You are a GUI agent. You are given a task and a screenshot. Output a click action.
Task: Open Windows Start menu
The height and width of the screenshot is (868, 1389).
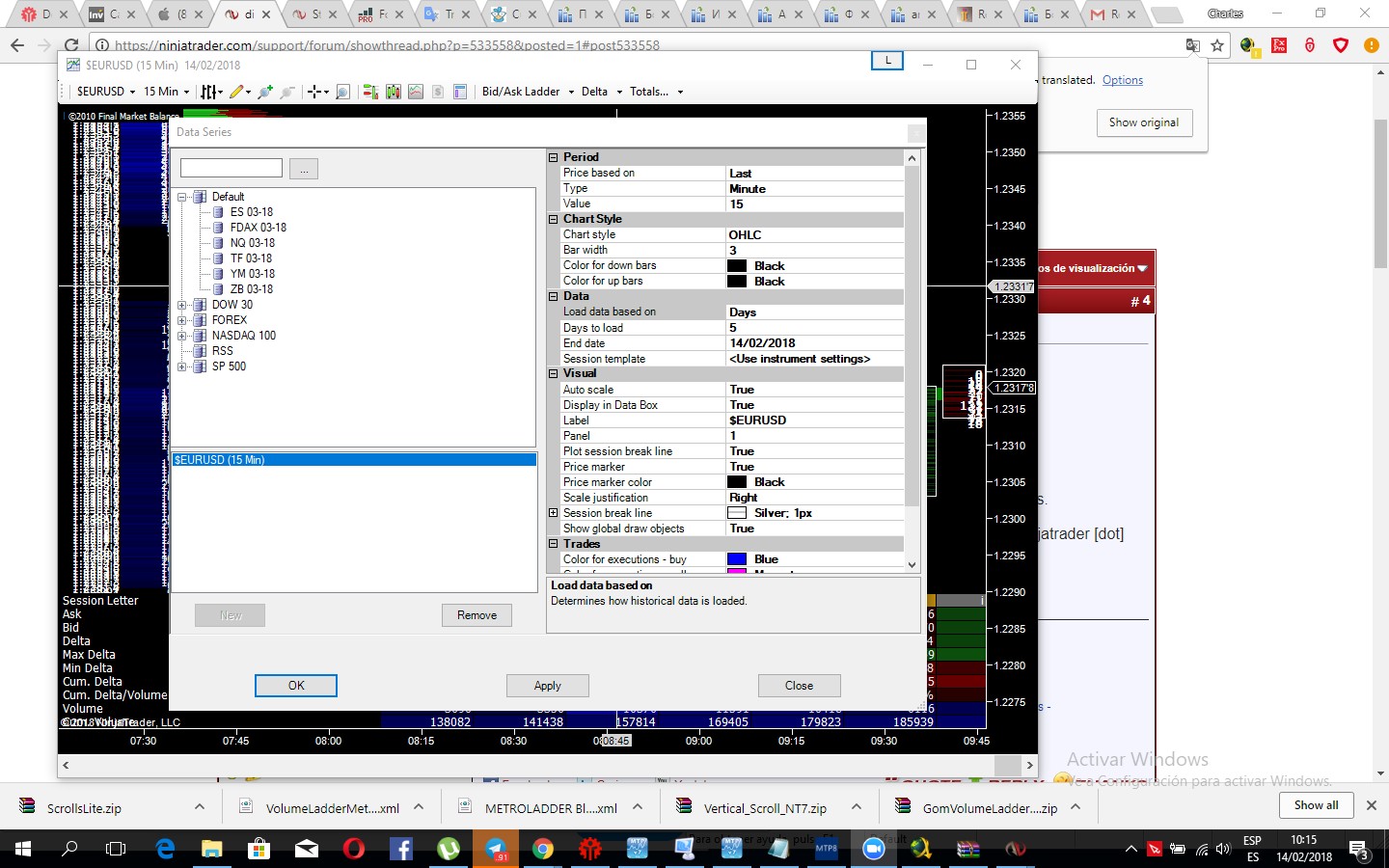pos(23,849)
